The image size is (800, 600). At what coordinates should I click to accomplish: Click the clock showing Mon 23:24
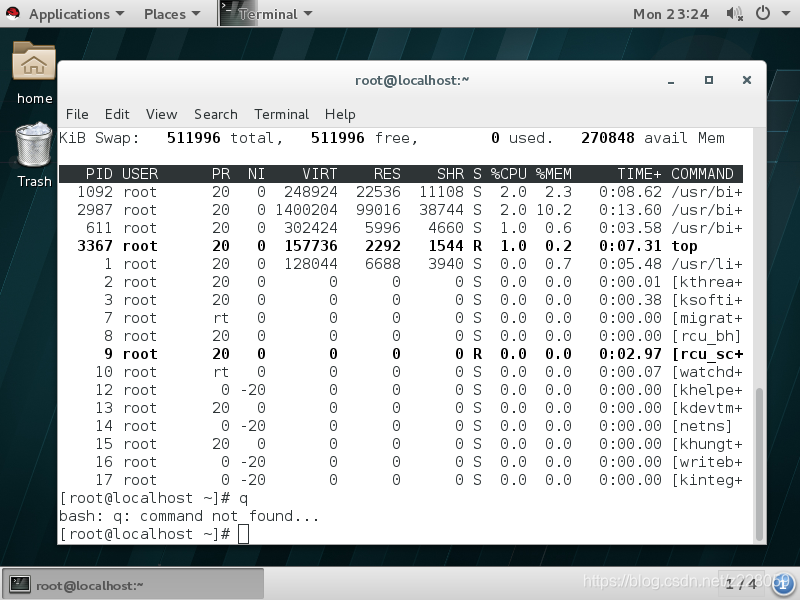click(670, 14)
